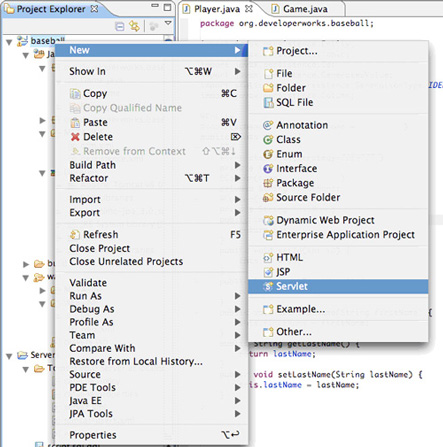Click the Source Folder icon
The image size is (443, 447).
click(268, 197)
